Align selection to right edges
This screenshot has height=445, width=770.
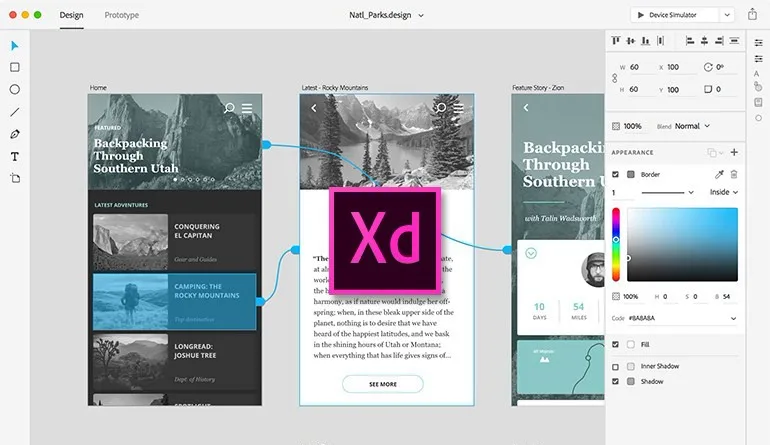[x=719, y=40]
